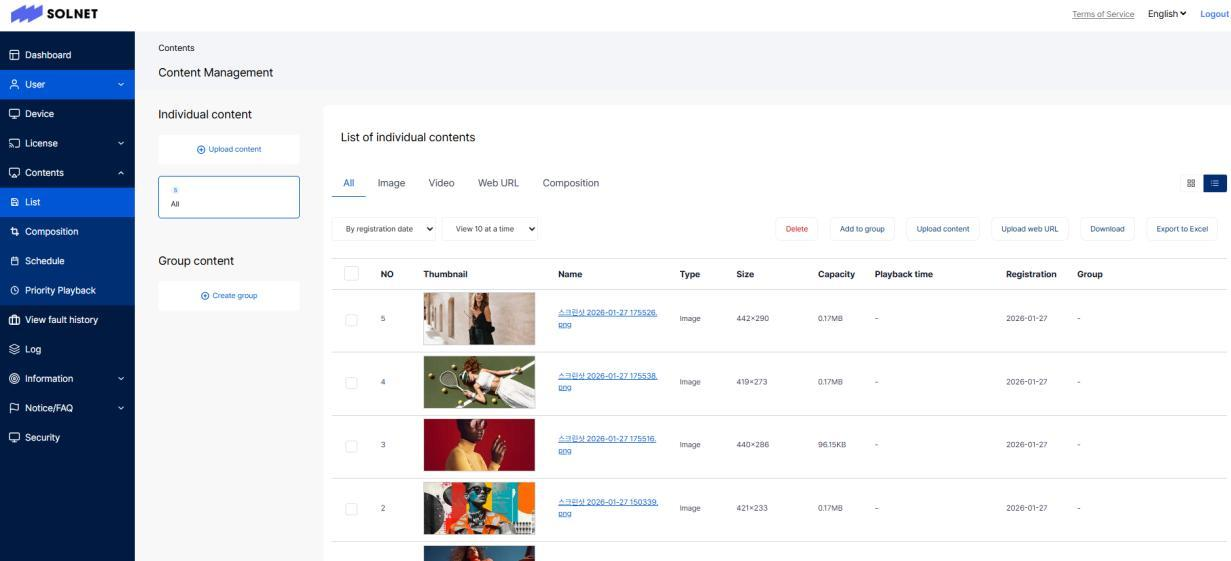1231x561 pixels.
Task: Click the Add to group button
Action: coord(862,229)
